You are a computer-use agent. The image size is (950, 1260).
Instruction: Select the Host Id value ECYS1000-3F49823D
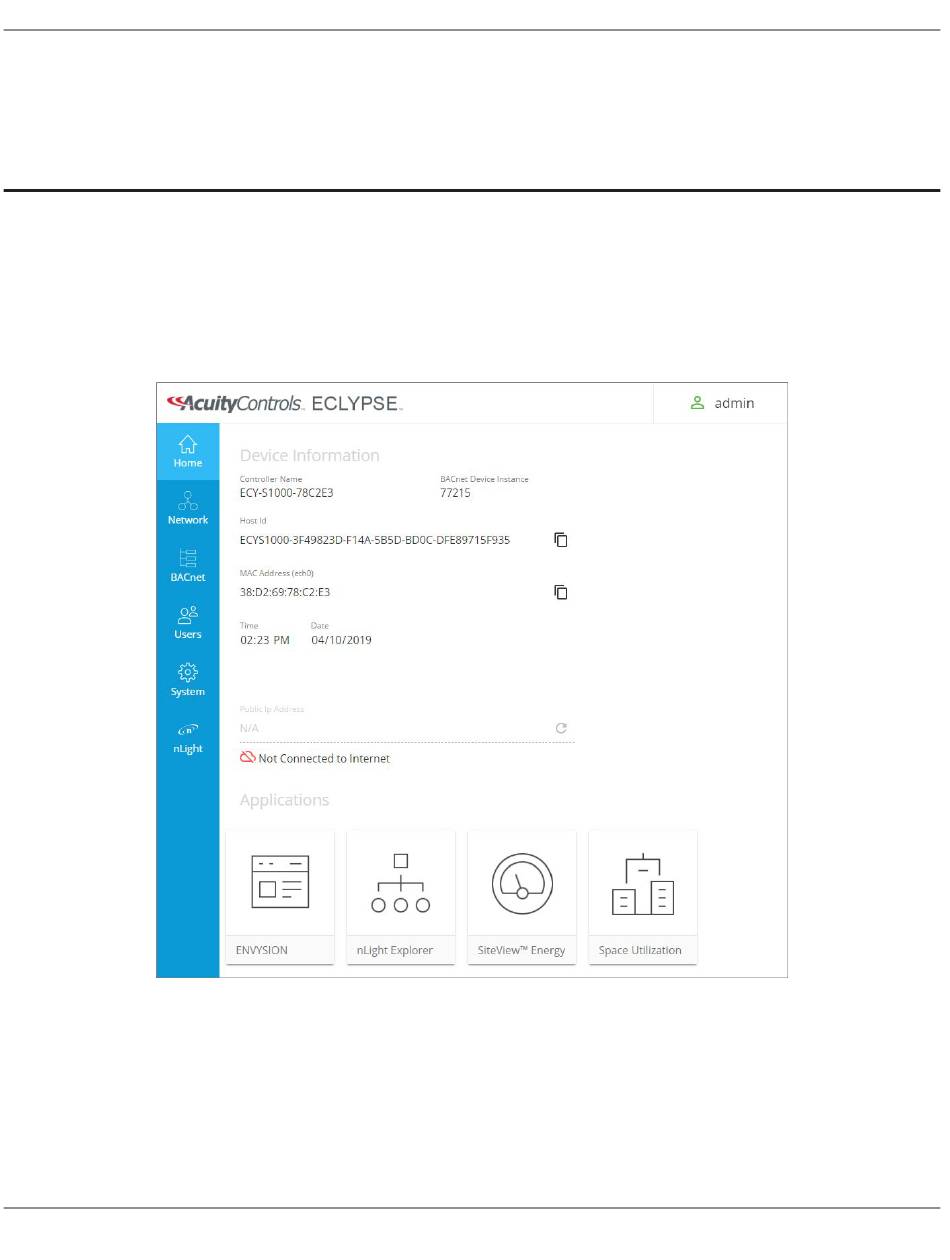(375, 540)
